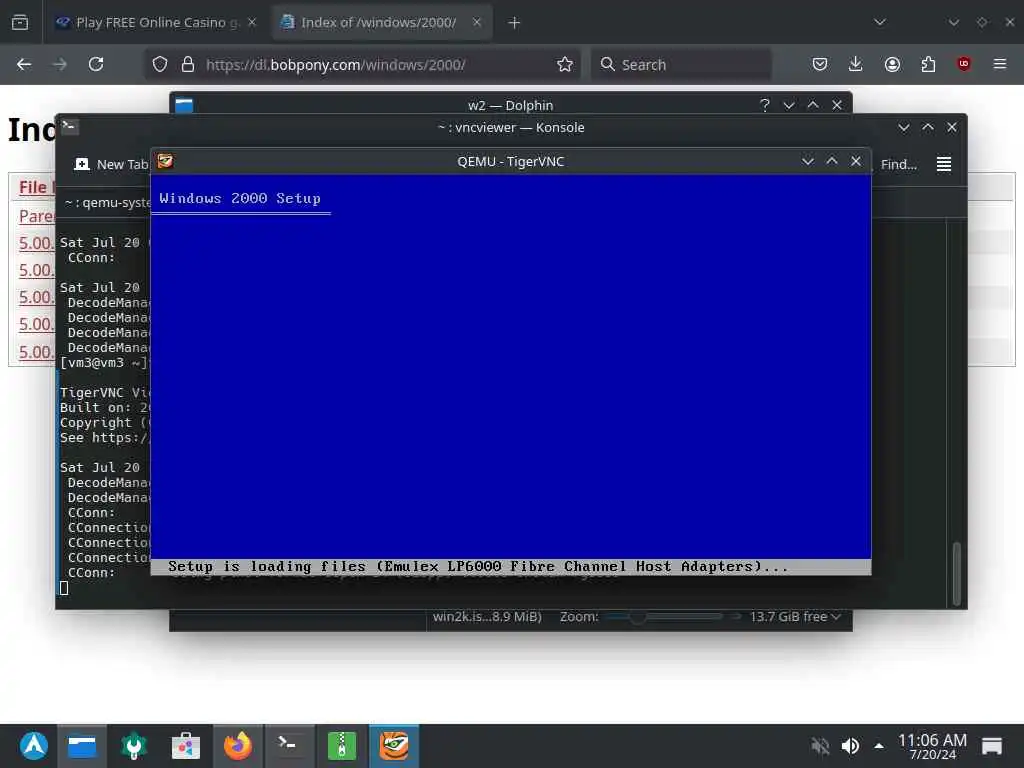Bookmark this page with the star icon

[565, 65]
